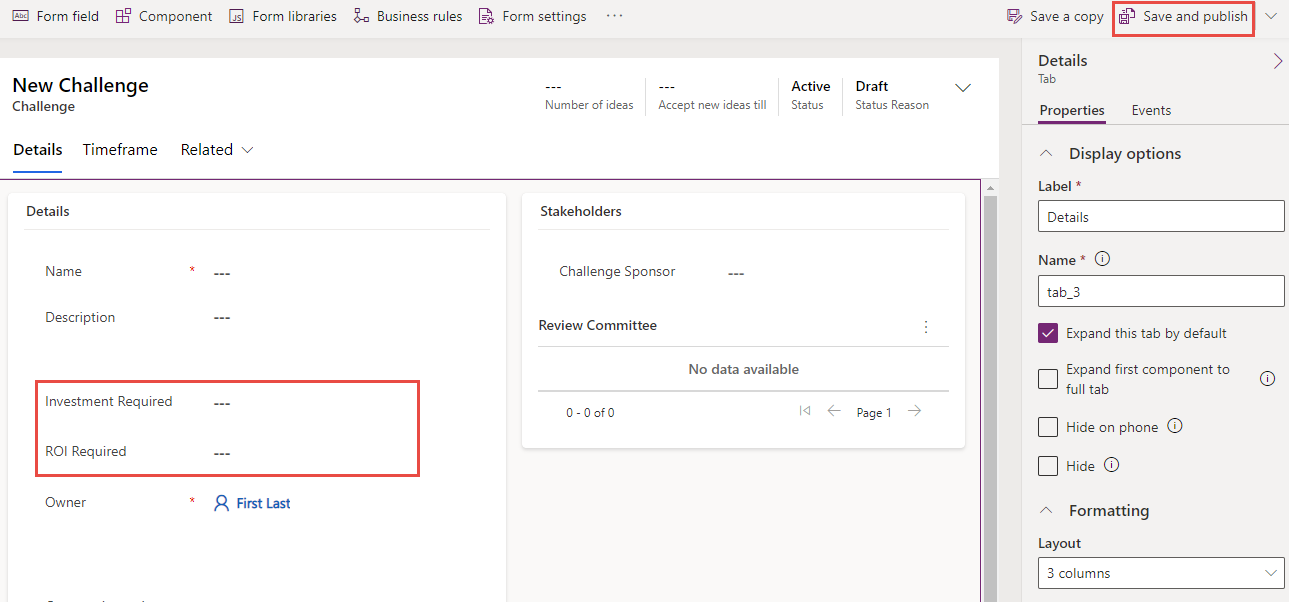Image resolution: width=1289 pixels, height=602 pixels.
Task: Click Save and publish button
Action: [1184, 17]
